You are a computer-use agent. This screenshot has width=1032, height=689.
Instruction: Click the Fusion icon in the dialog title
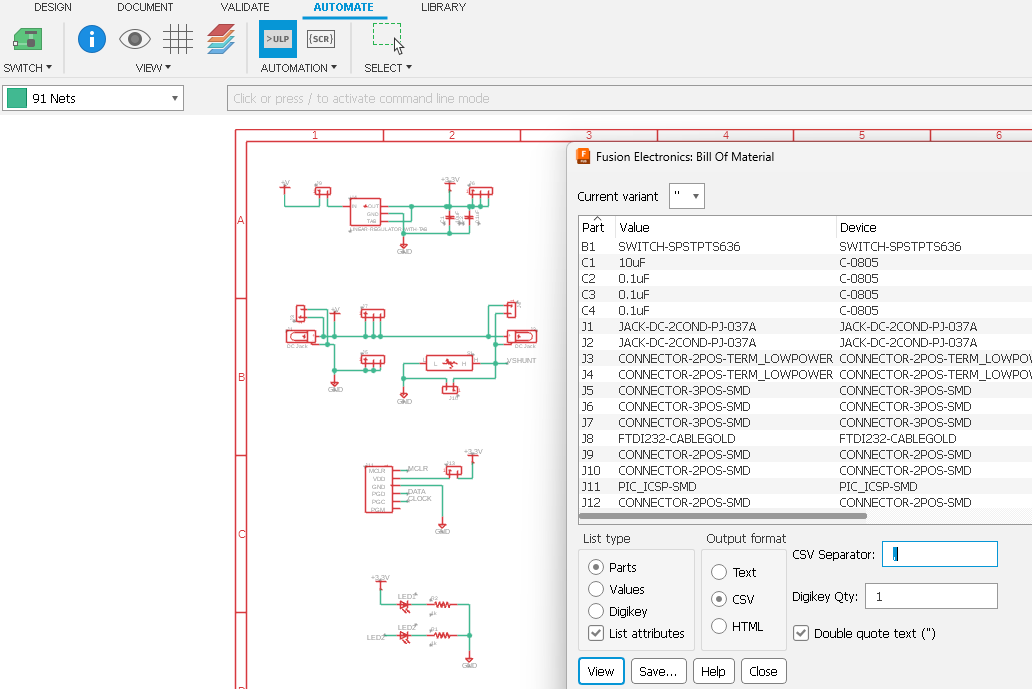[583, 157]
